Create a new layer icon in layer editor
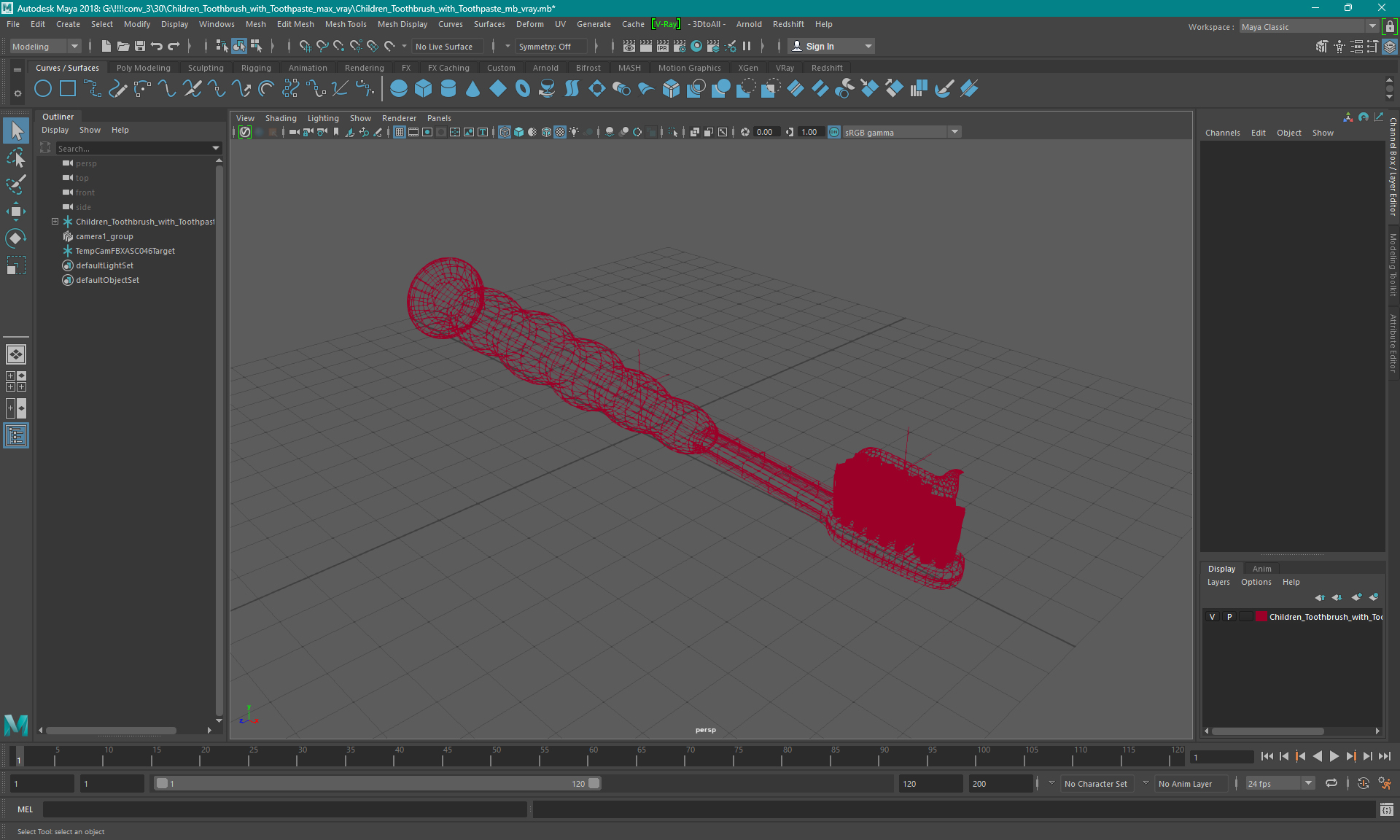 [x=1356, y=597]
